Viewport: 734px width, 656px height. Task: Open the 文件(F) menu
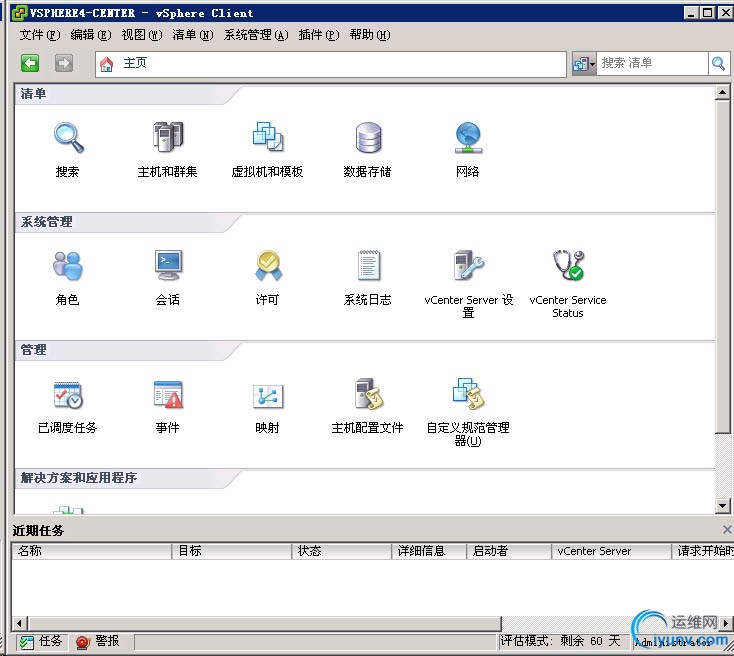click(x=40, y=35)
